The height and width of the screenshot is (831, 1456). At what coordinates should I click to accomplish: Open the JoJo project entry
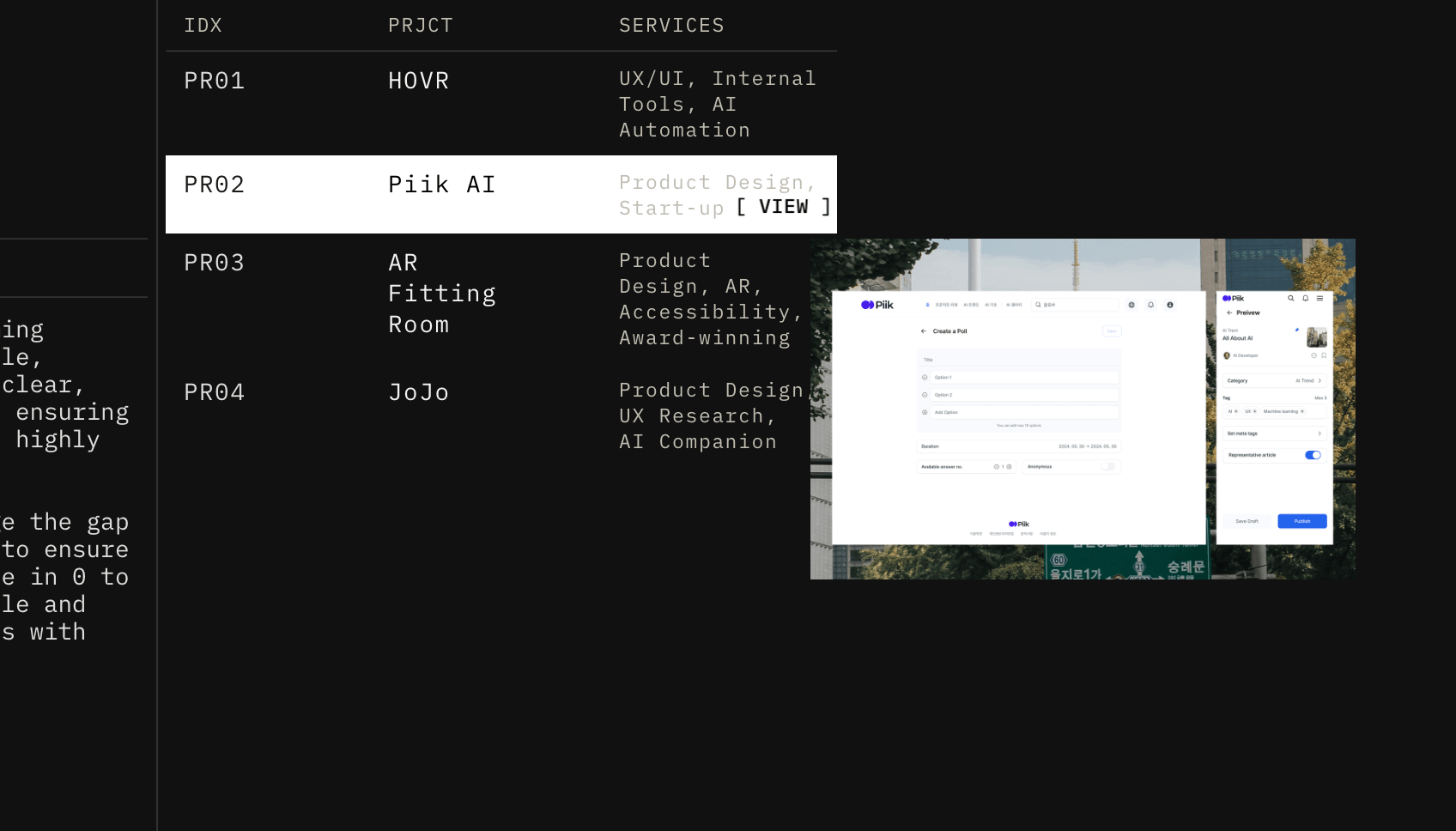(419, 392)
